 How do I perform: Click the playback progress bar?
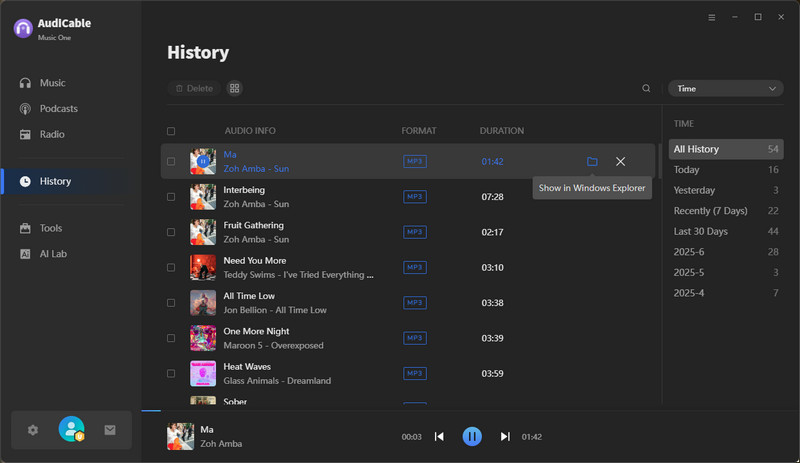pyautogui.click(x=470, y=410)
